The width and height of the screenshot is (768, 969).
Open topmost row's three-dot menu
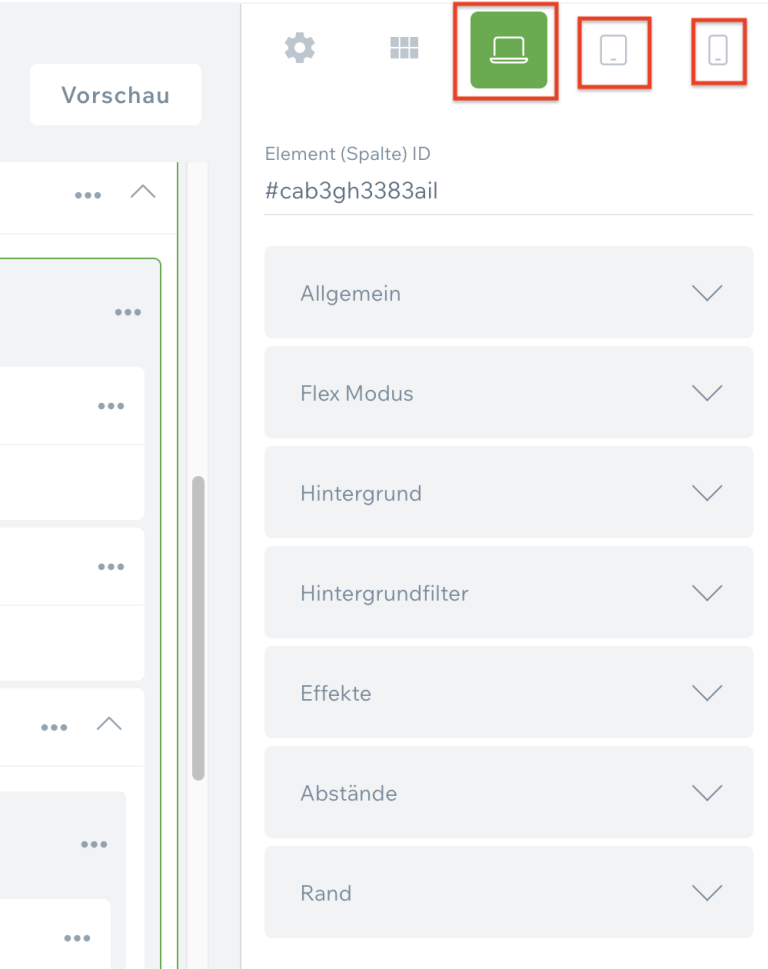tap(88, 195)
